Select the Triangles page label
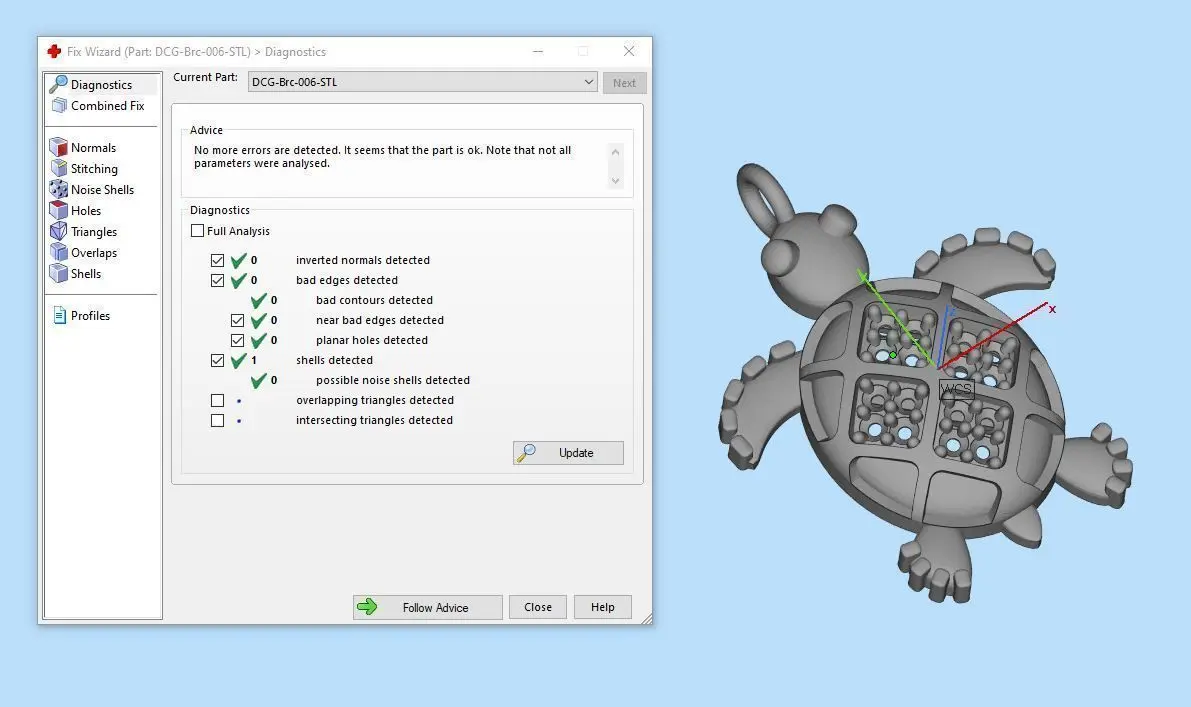The image size is (1191, 707). [x=94, y=232]
